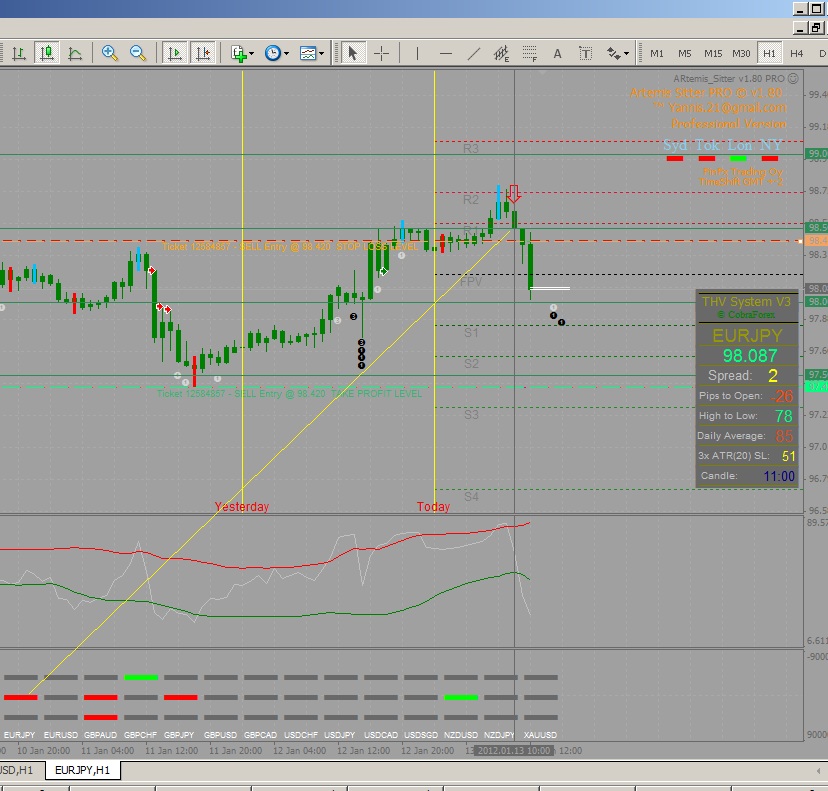Image resolution: width=828 pixels, height=791 pixels.
Task: Minimize the inner chart window
Action: (x=800, y=27)
